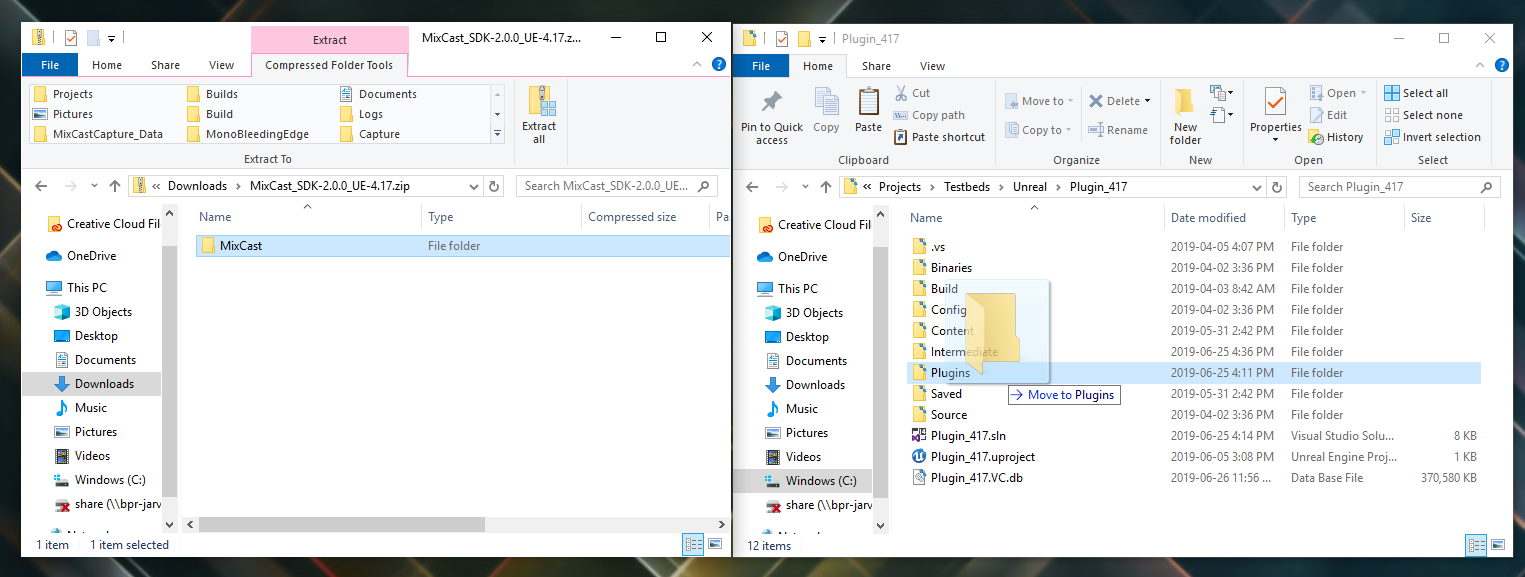Click Select none in the ribbon
The height and width of the screenshot is (577, 1525).
tap(1423, 115)
